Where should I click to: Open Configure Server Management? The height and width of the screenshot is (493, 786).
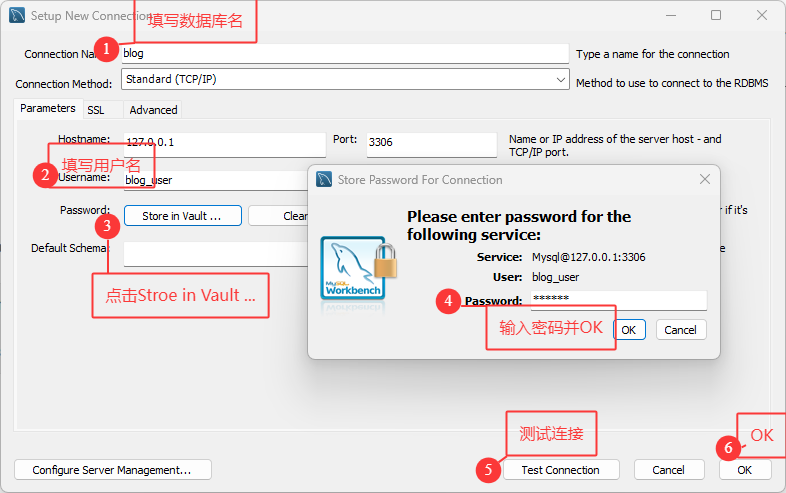tap(114, 470)
